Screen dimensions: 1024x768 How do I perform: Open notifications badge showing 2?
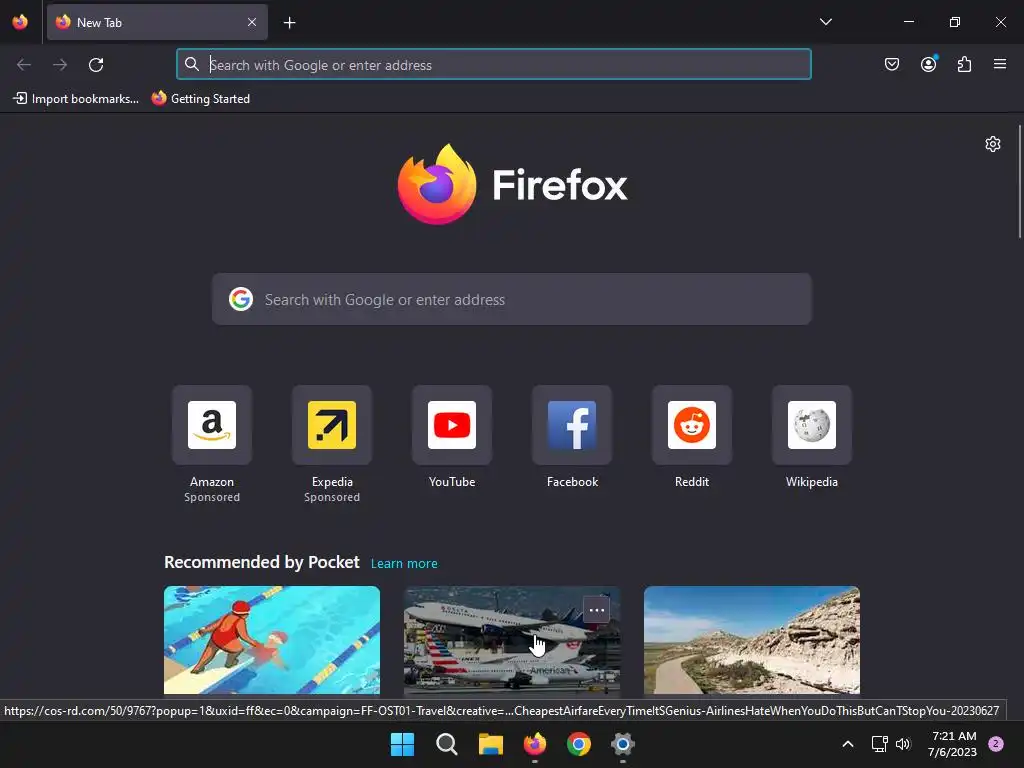click(x=996, y=744)
